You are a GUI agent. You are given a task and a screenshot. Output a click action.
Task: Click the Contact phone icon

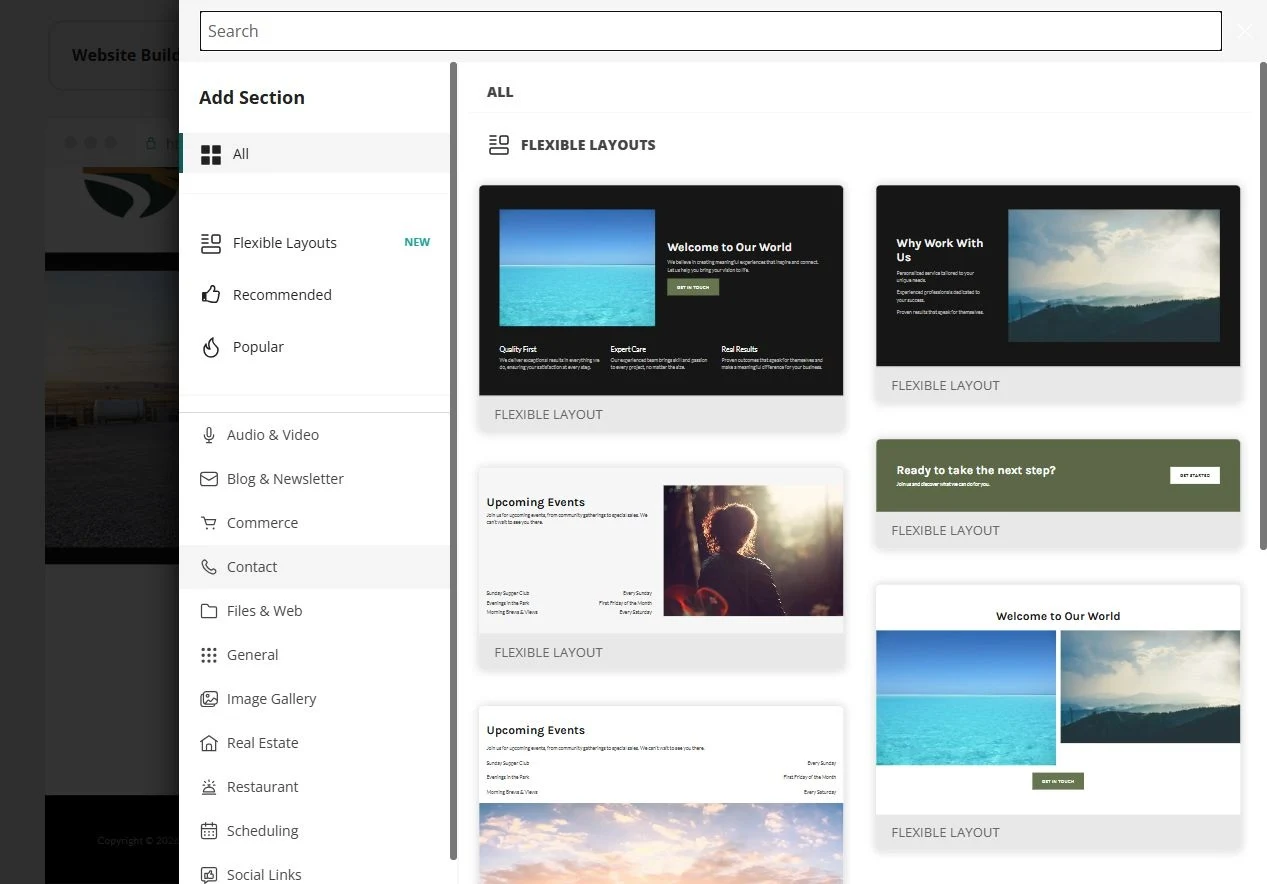click(x=209, y=567)
